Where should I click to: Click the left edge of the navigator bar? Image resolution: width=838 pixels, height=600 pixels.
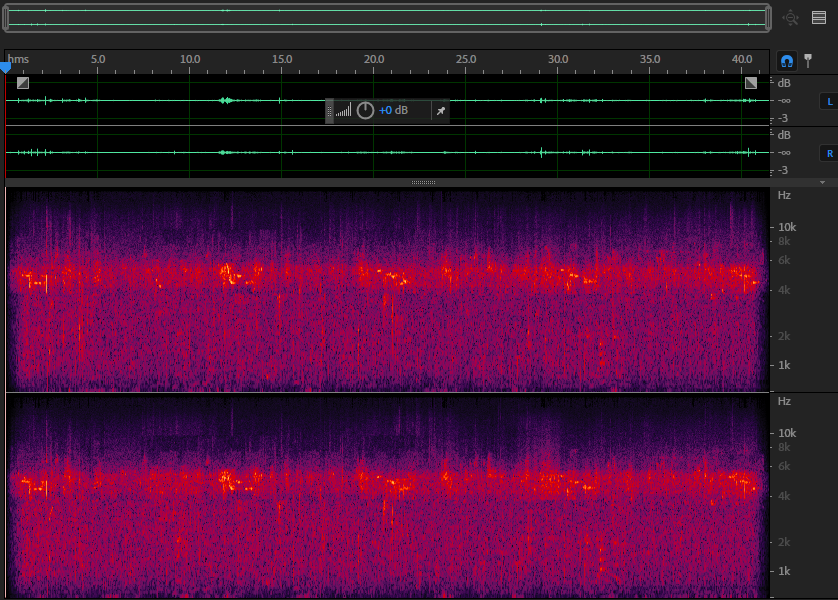tap(6, 18)
